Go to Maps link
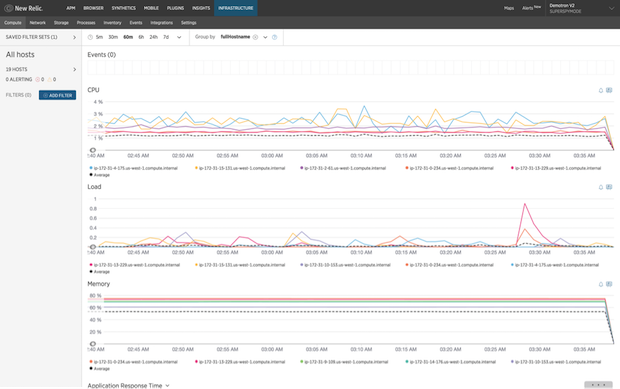This screenshot has height=389, width=620. point(509,8)
